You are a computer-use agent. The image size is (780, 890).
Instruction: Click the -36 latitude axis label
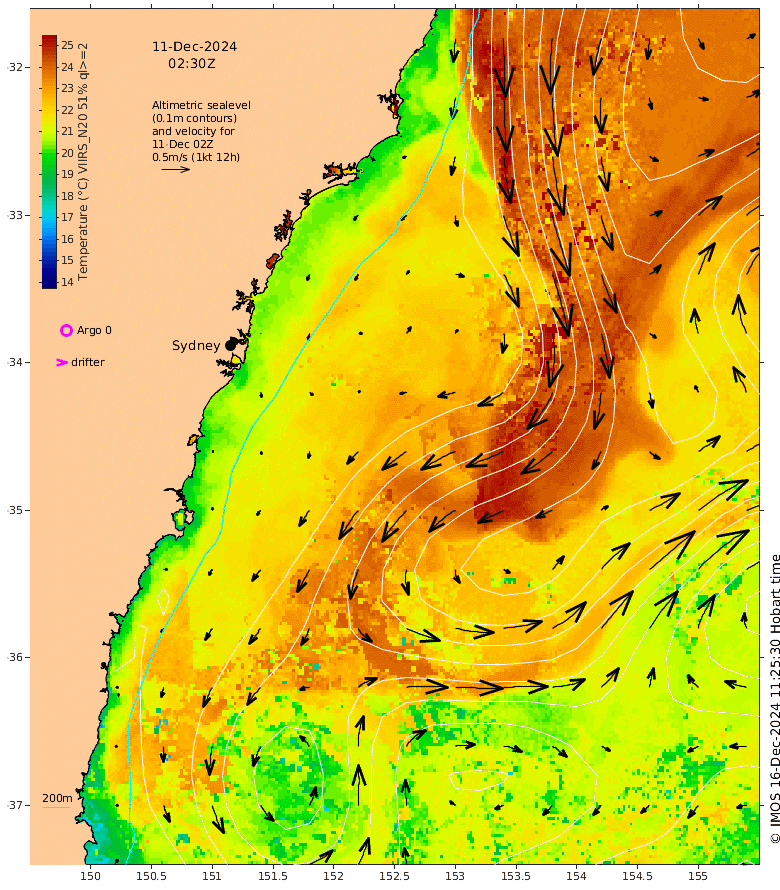pos(15,657)
